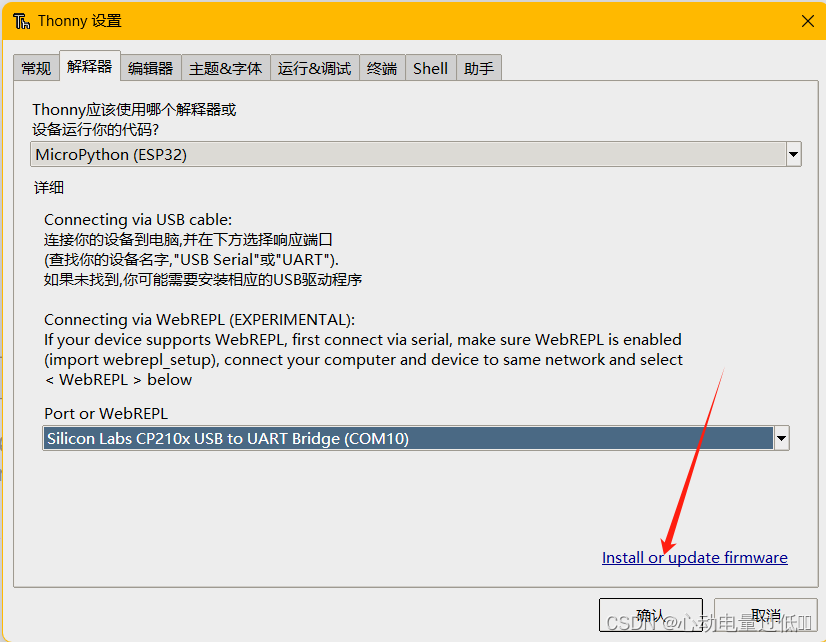Cancel with the 取消 button

tap(765, 615)
